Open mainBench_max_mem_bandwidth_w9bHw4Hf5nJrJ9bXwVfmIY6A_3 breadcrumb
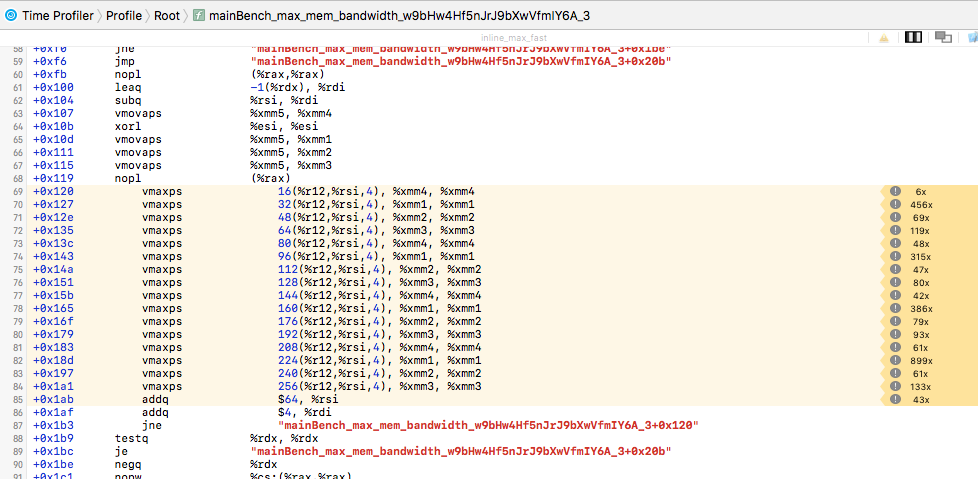The height and width of the screenshot is (479, 978). 399,16
